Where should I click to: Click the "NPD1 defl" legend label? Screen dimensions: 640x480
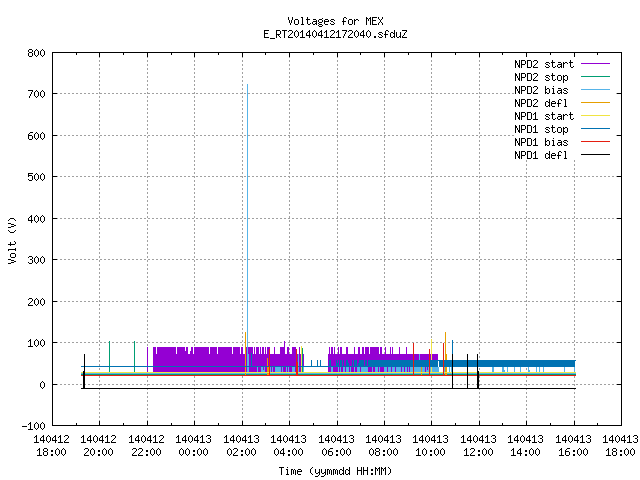(x=541, y=156)
